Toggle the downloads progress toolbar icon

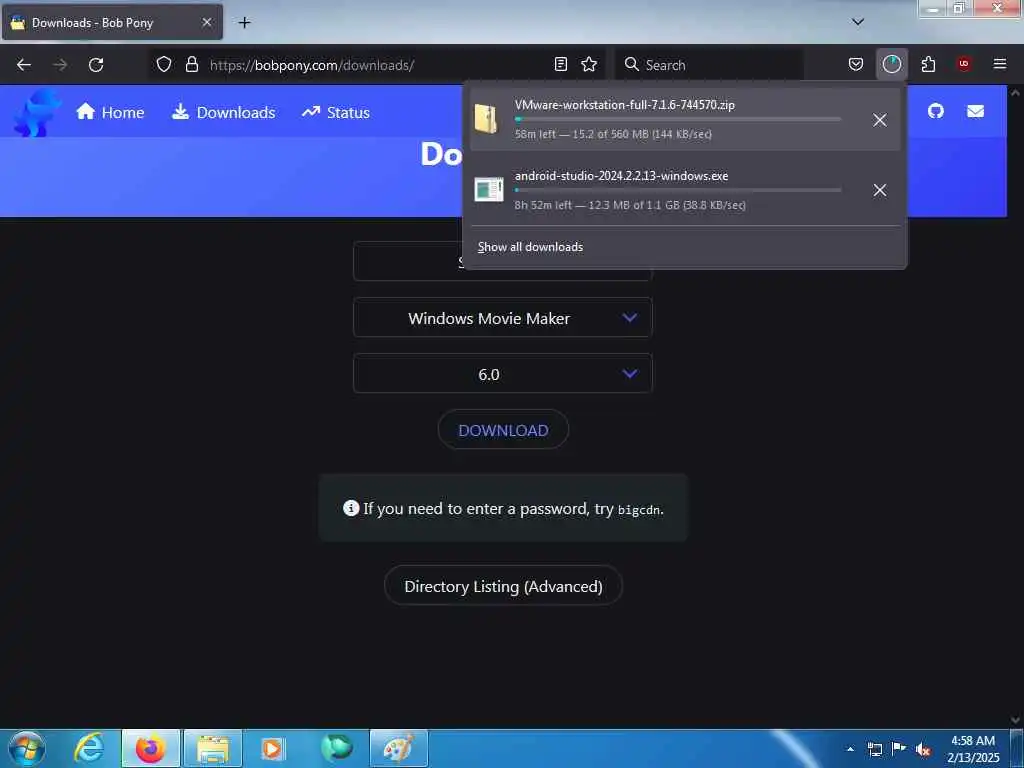(x=891, y=64)
